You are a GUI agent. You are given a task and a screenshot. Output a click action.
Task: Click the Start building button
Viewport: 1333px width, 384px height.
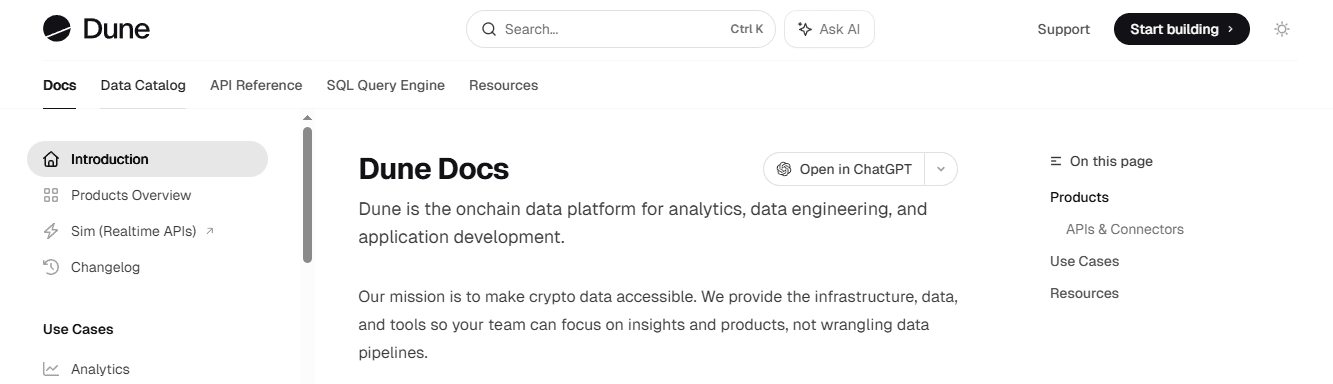pyautogui.click(x=1182, y=29)
